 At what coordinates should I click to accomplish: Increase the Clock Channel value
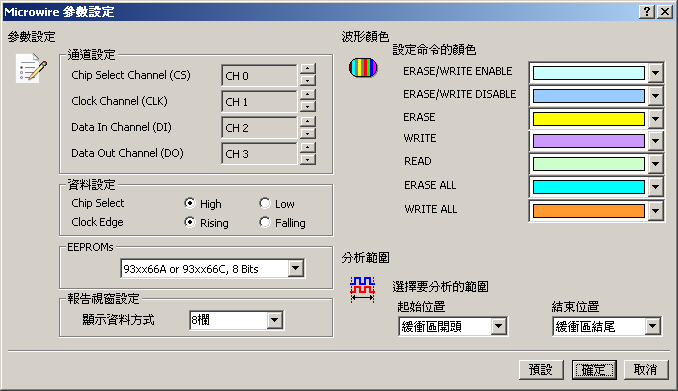307,95
